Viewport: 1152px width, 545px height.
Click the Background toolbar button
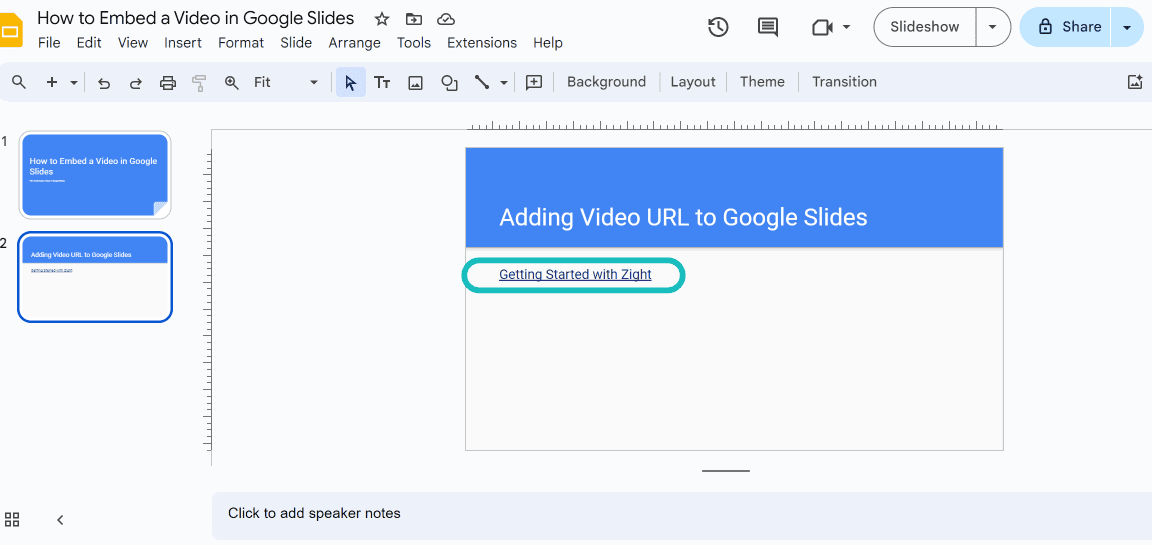click(x=606, y=82)
